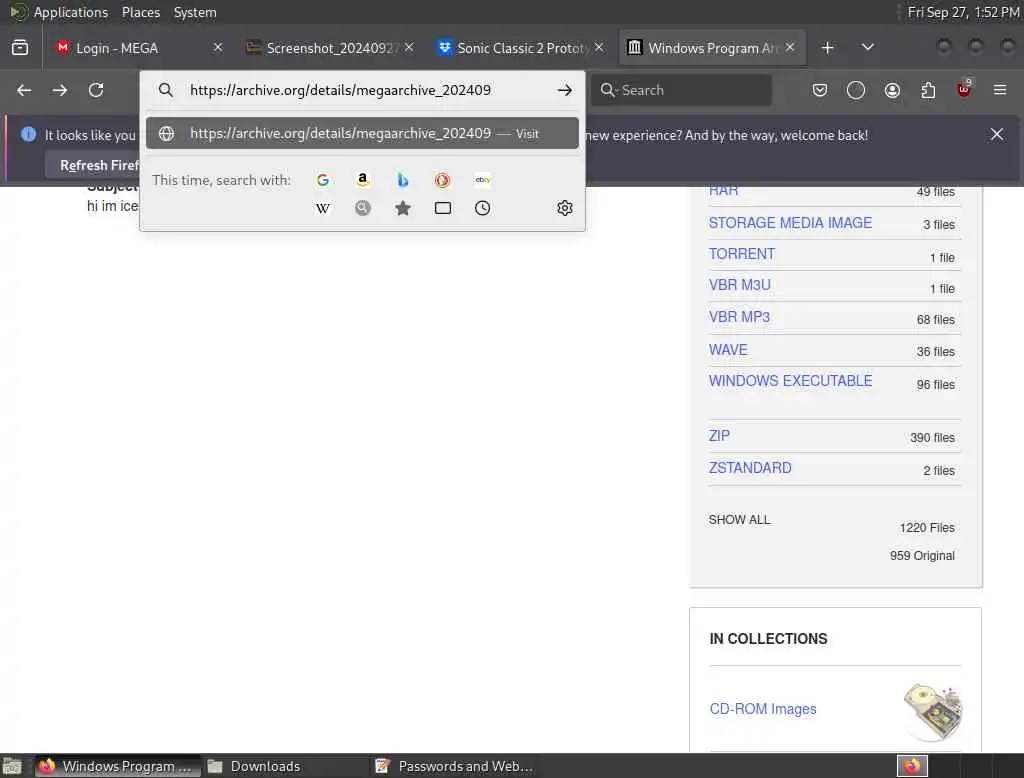Switch to Windows Program taskbar window
The image size is (1024, 778).
point(118,766)
